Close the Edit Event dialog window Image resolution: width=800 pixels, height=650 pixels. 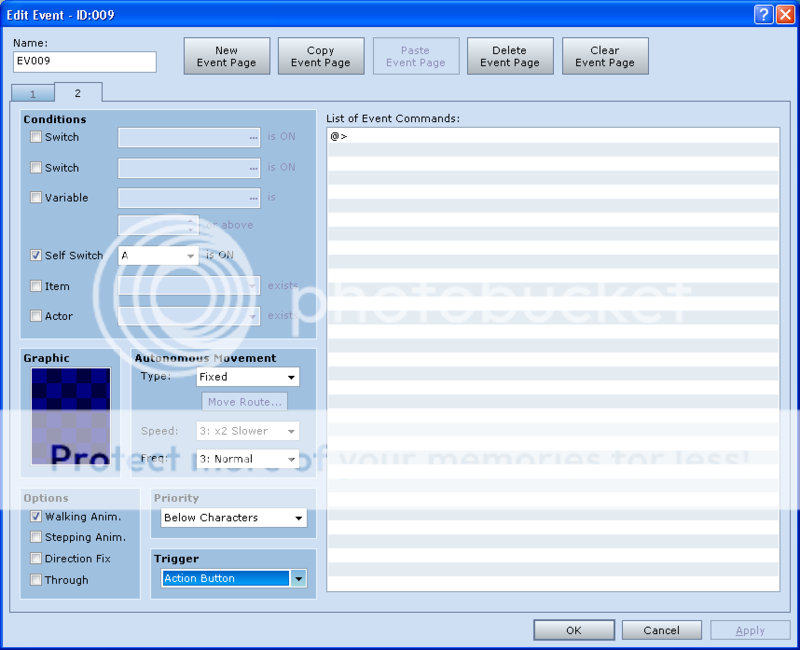(x=783, y=14)
